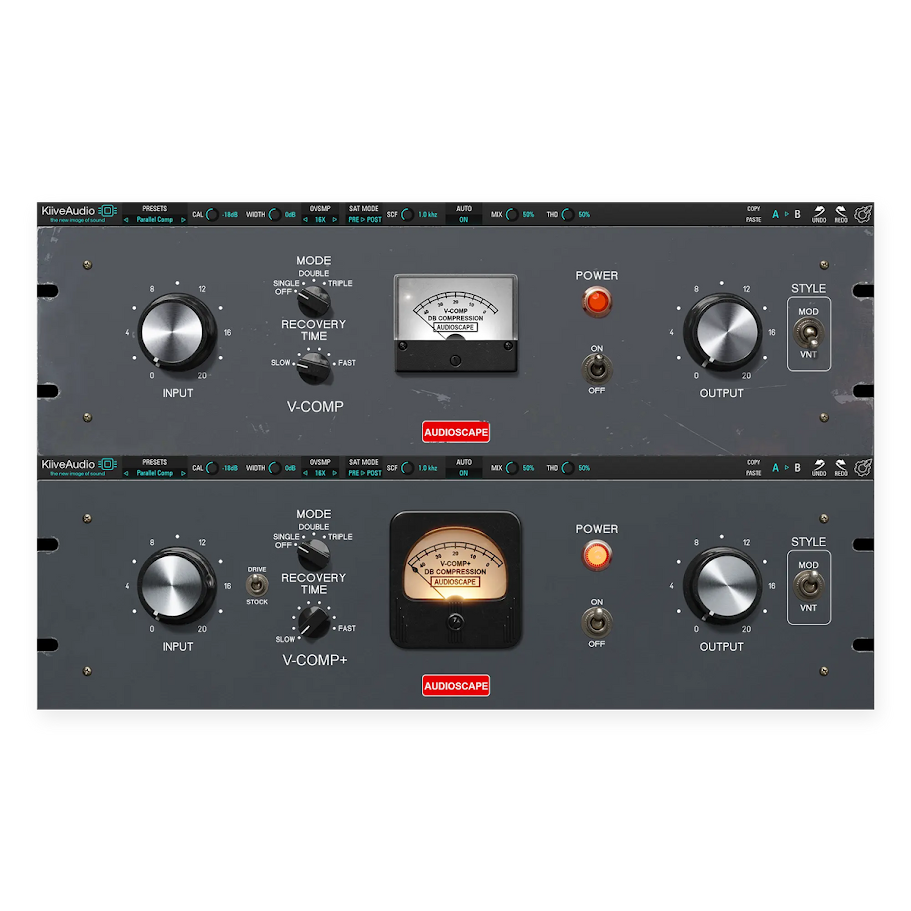Image resolution: width=911 pixels, height=911 pixels.
Task: Click the red AUDIOSCAPE badge on V-COMP+
Action: click(455, 685)
